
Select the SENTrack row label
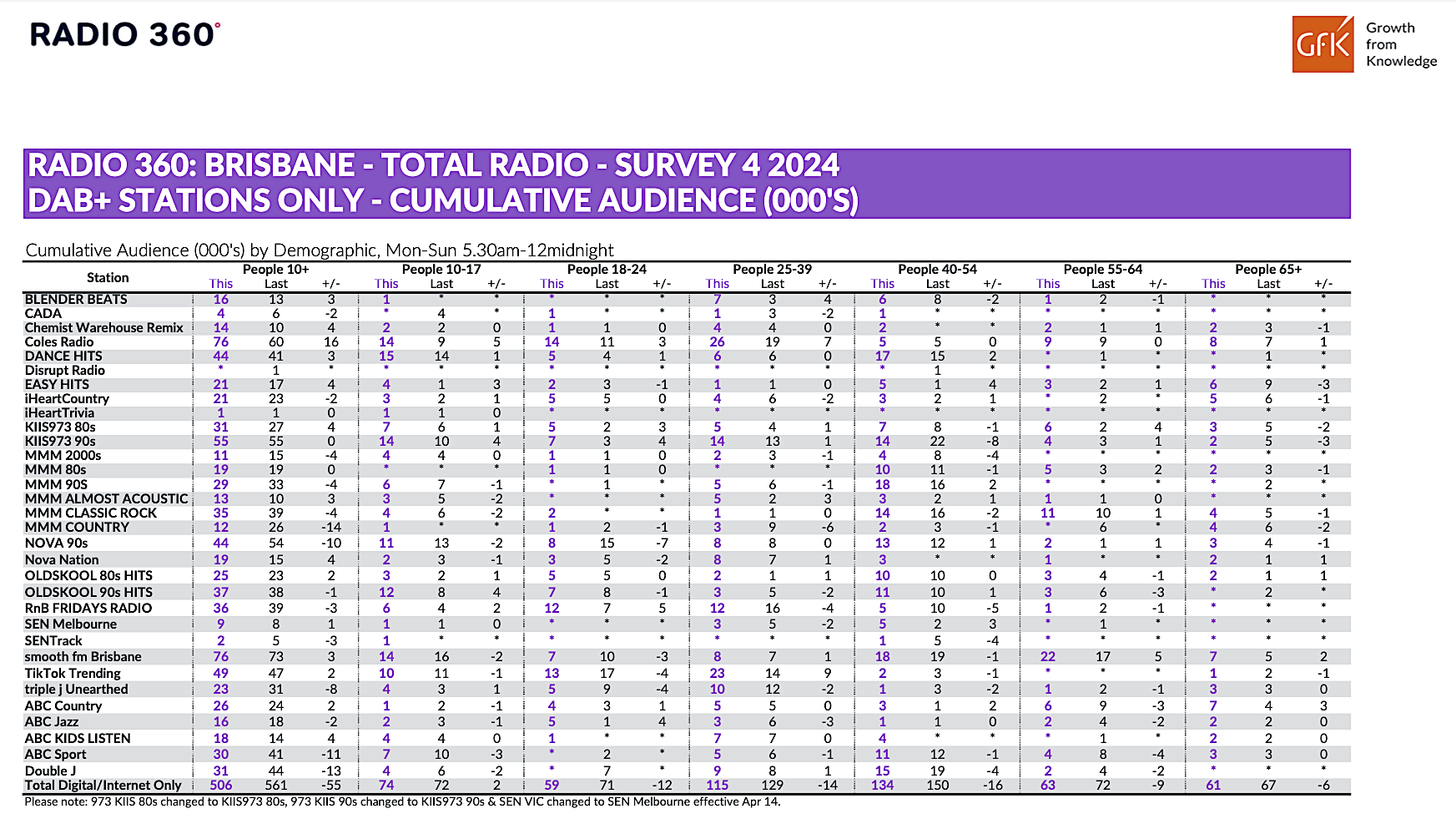click(x=53, y=640)
